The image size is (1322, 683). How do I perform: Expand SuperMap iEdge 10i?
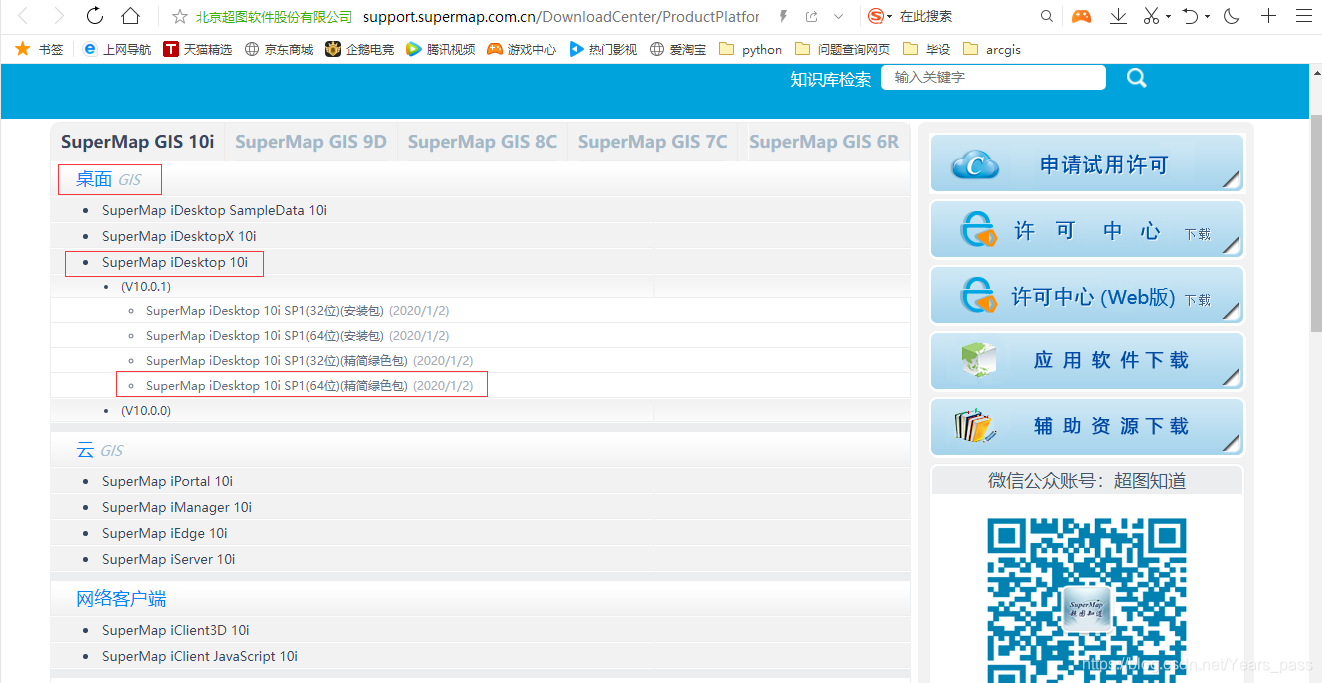[x=164, y=533]
